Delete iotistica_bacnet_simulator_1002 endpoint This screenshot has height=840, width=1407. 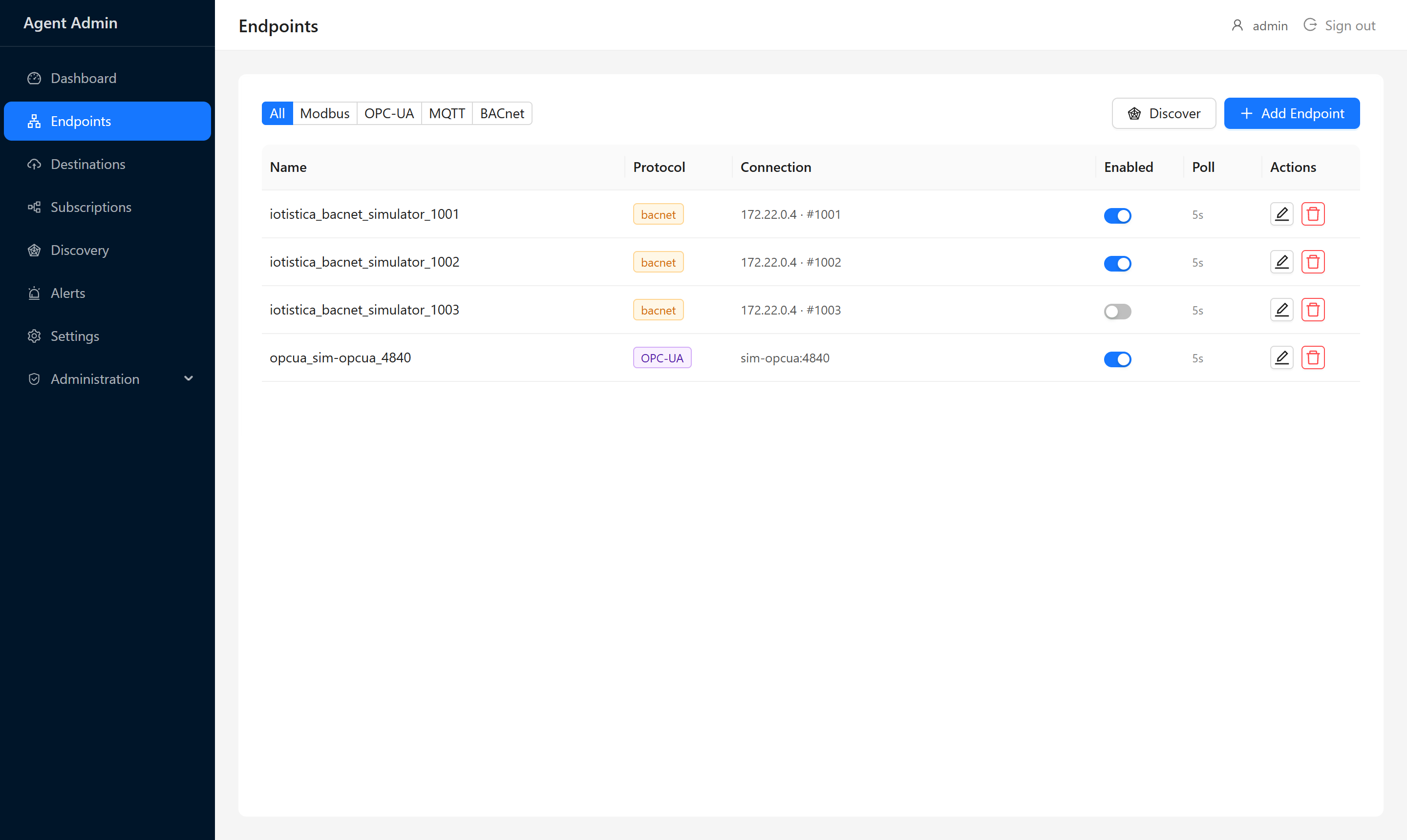point(1312,262)
